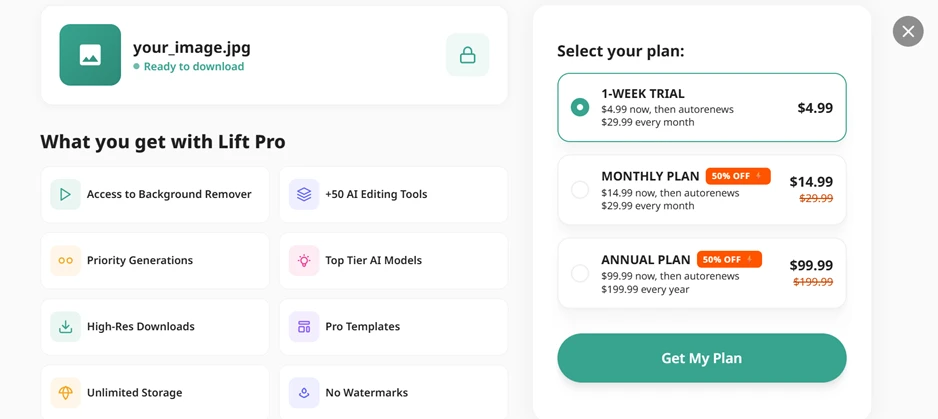Click the High-Res Downloads download icon
The width and height of the screenshot is (938, 419).
65,327
